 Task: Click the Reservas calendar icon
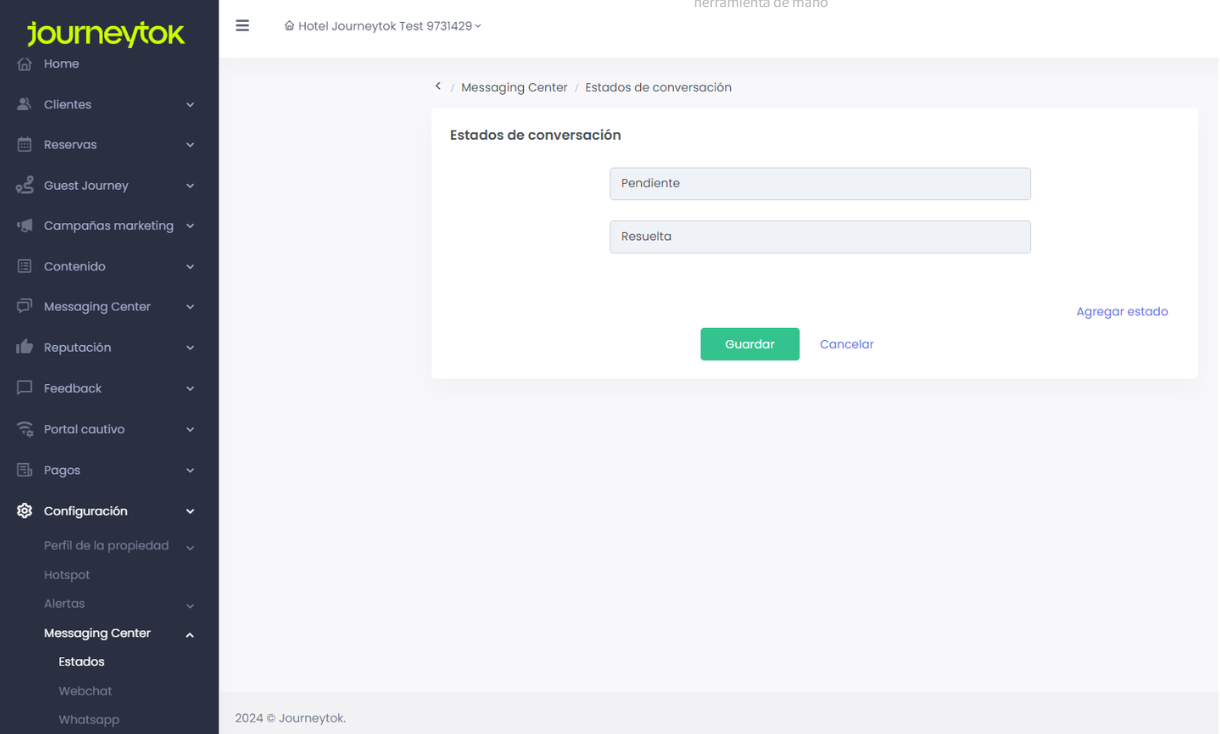pos(25,145)
